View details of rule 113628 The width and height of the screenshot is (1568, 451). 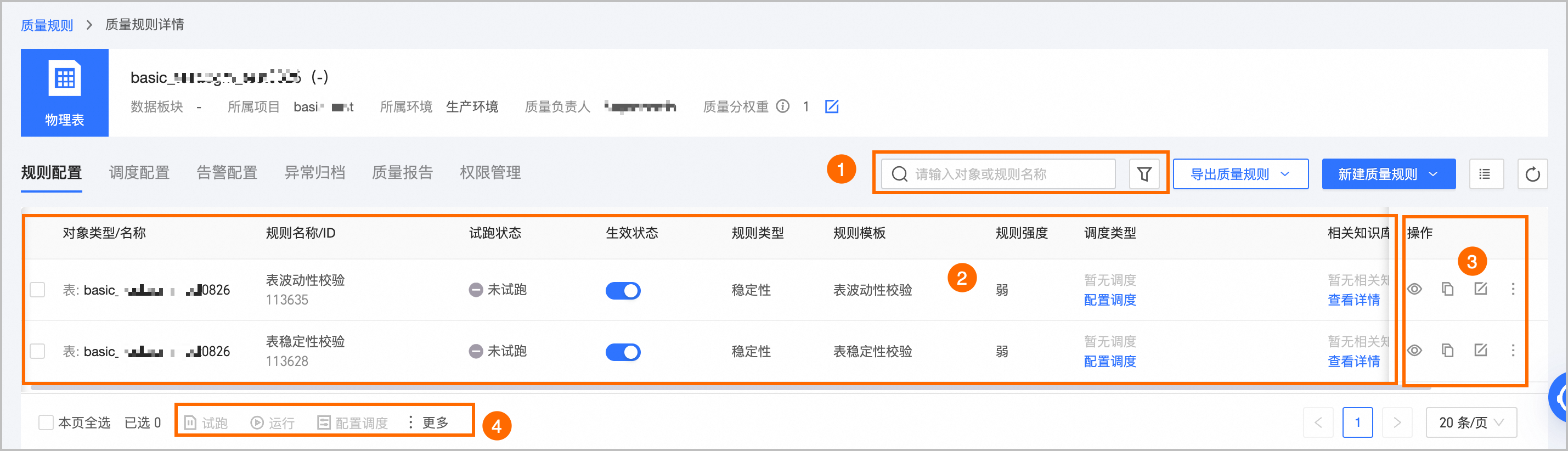click(x=1414, y=351)
